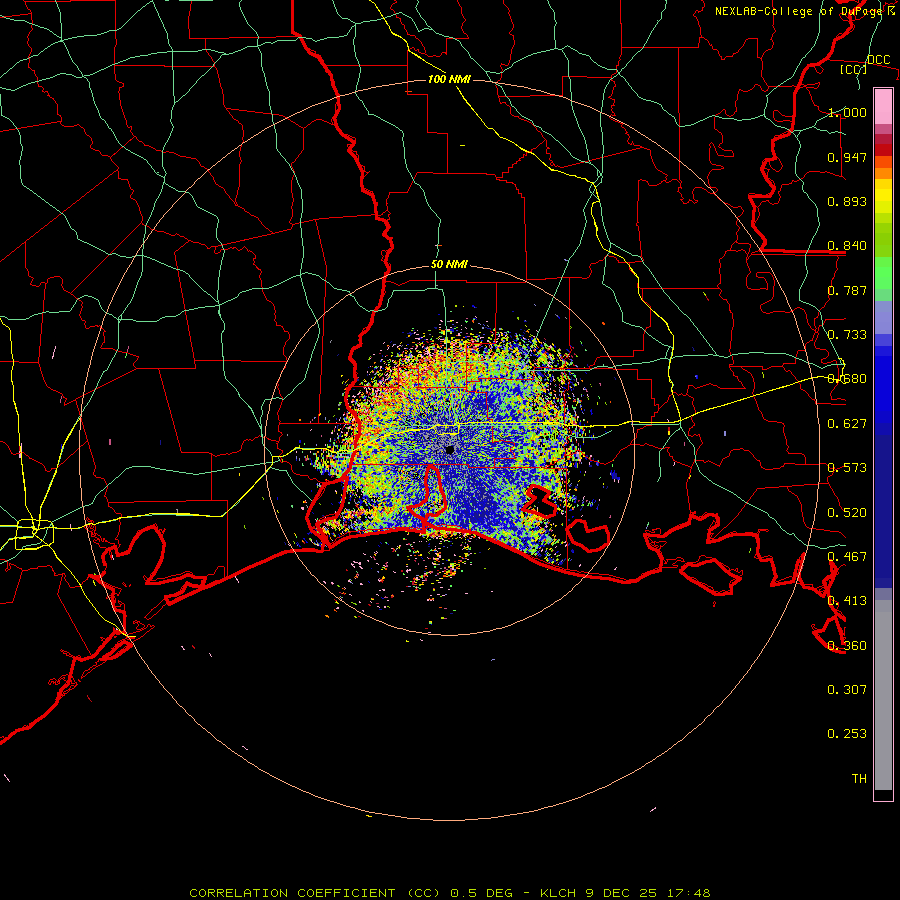Click the black radar site dot at center
900x900 pixels.
click(450, 449)
